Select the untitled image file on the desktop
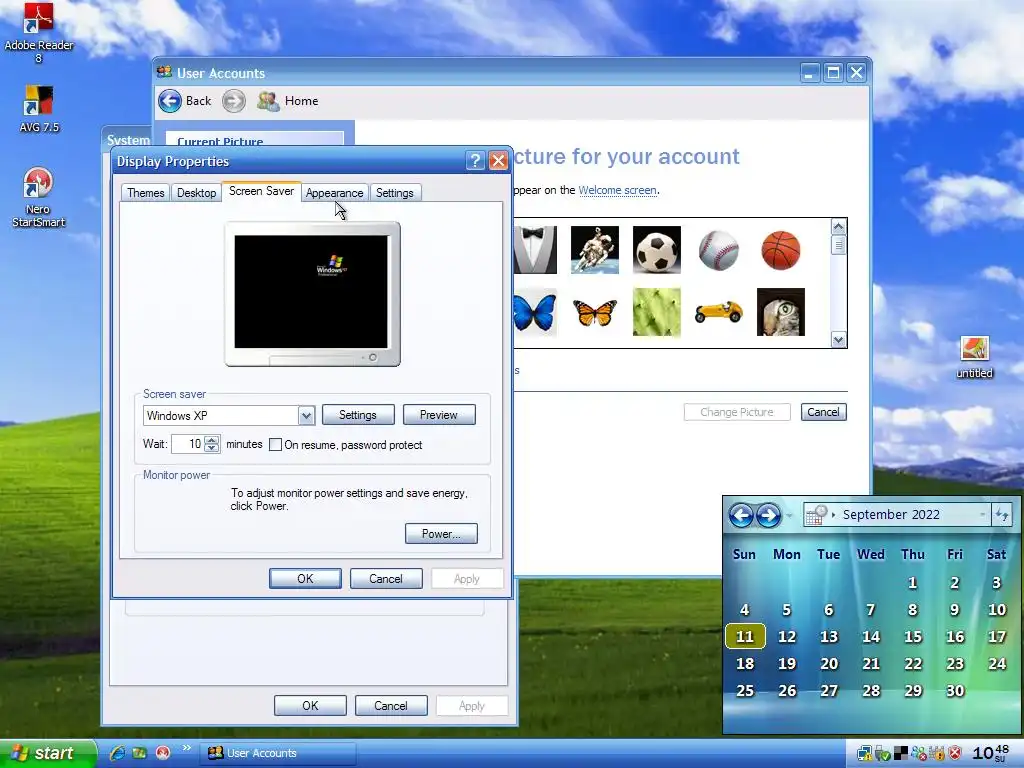Image resolution: width=1024 pixels, height=768 pixels. click(x=974, y=357)
